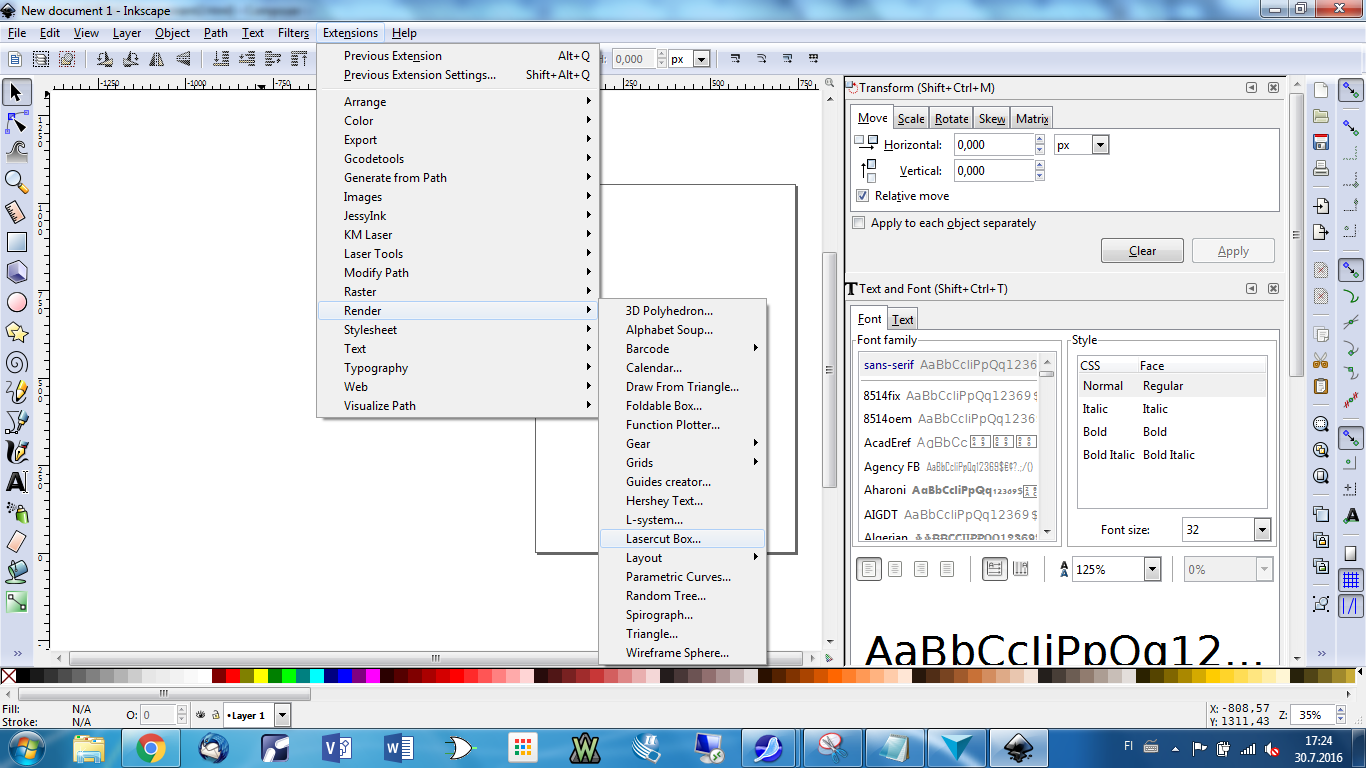Select the Text tool
The image size is (1366, 768).
coord(16,482)
